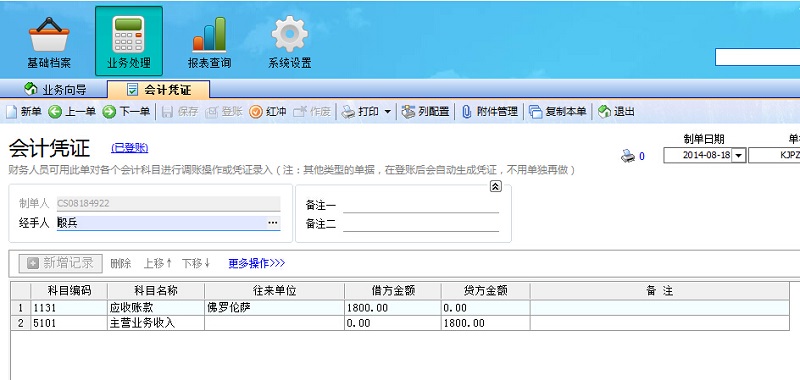Open 更多操作 more actions link
This screenshot has height=380, width=800.
coord(256,263)
